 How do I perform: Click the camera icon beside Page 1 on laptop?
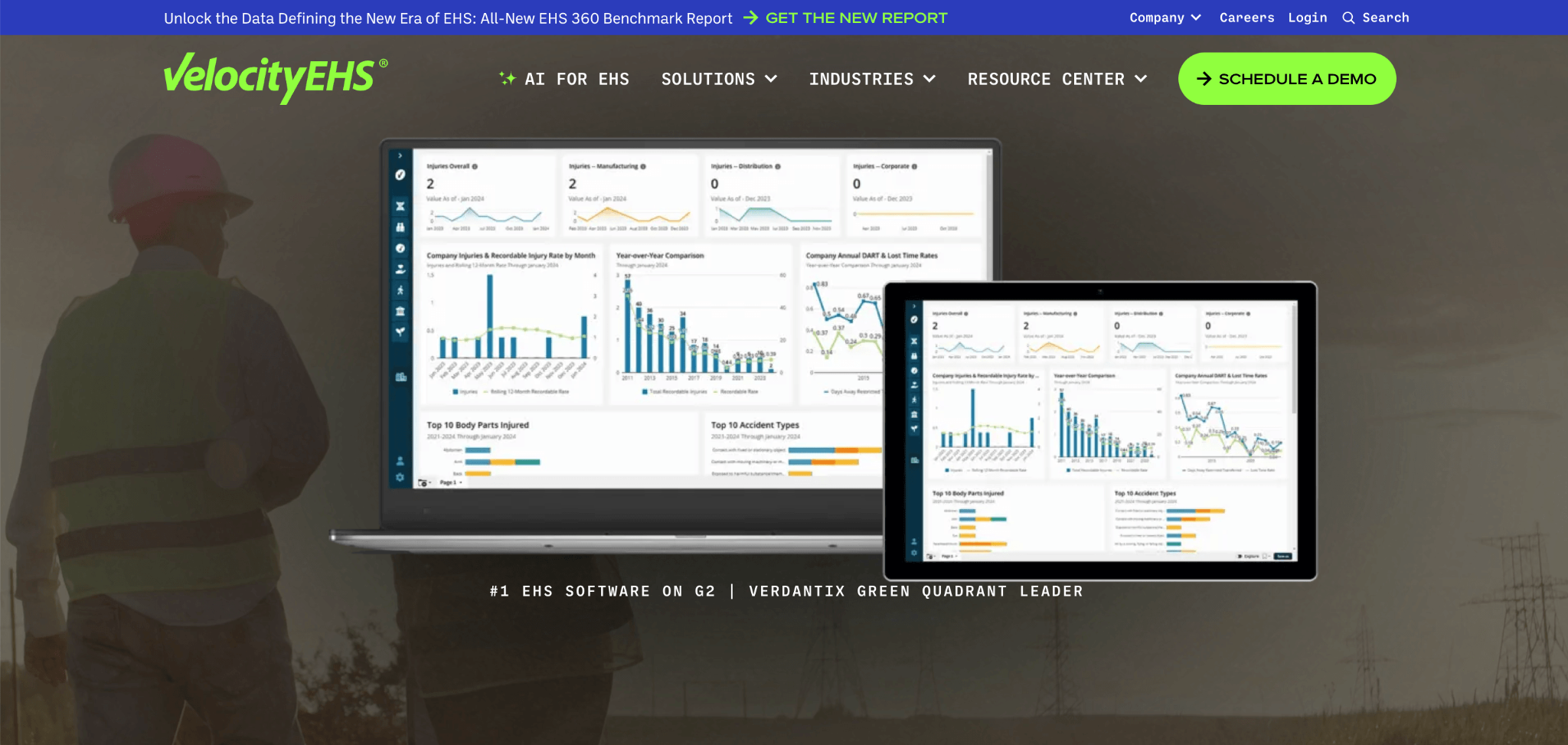tap(423, 483)
